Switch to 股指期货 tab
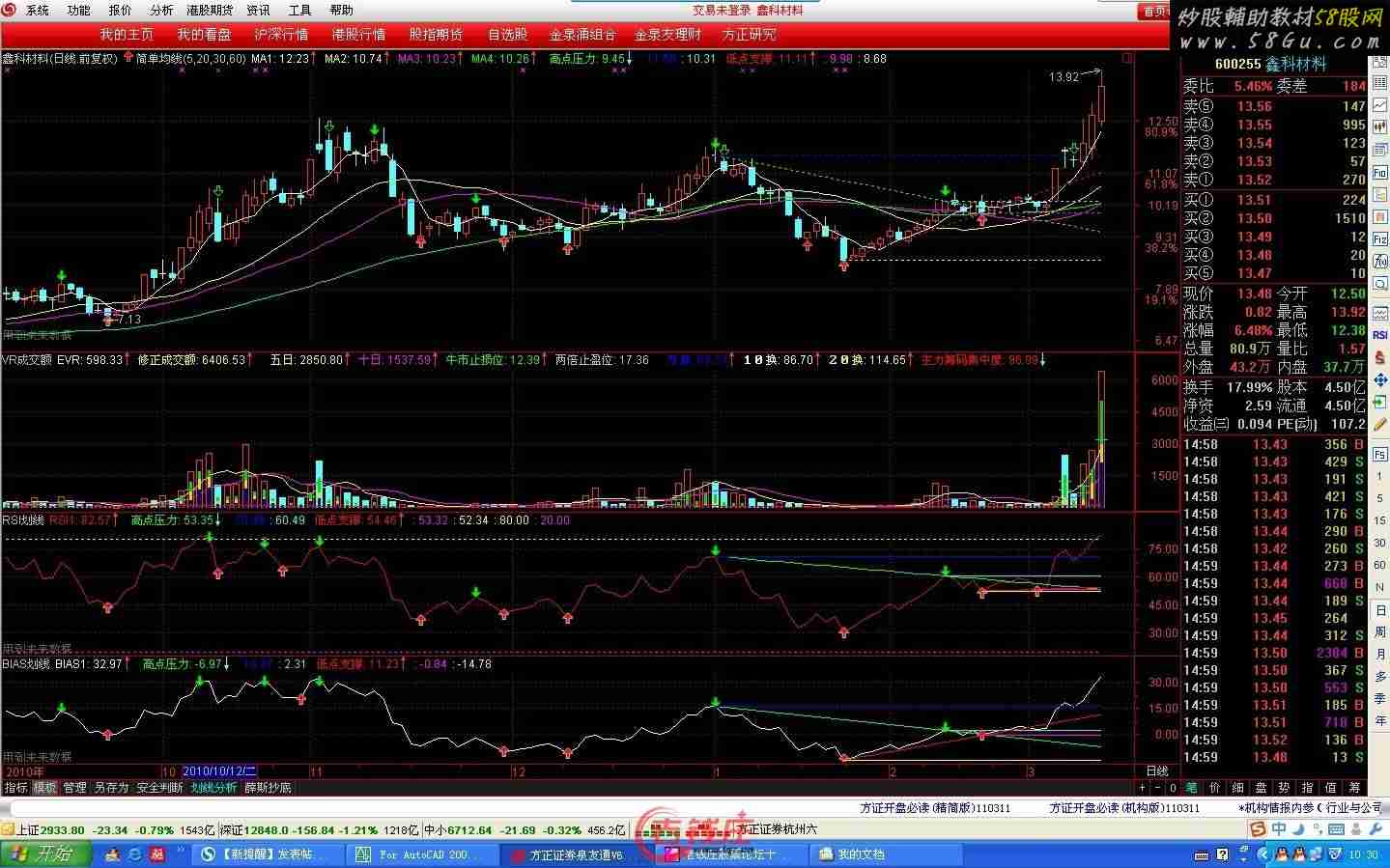 pos(436,35)
